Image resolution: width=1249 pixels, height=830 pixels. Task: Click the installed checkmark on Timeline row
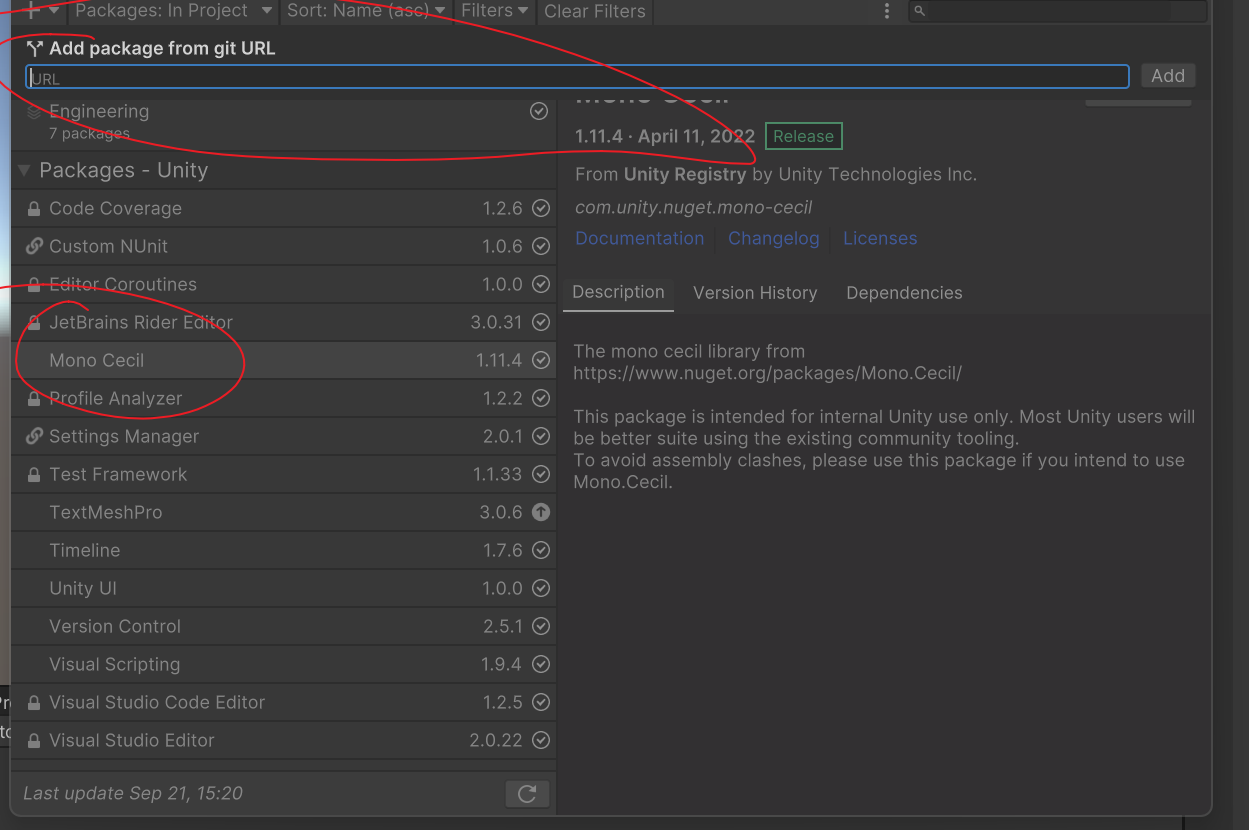[541, 550]
